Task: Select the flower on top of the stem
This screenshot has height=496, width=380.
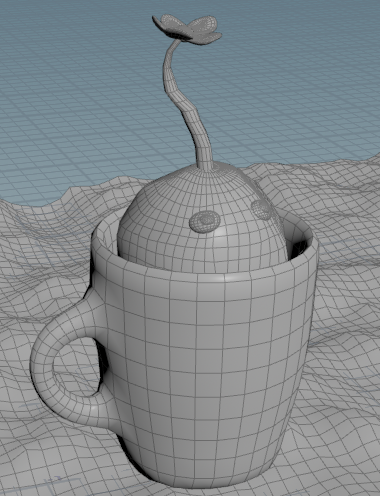Action: pos(187,29)
